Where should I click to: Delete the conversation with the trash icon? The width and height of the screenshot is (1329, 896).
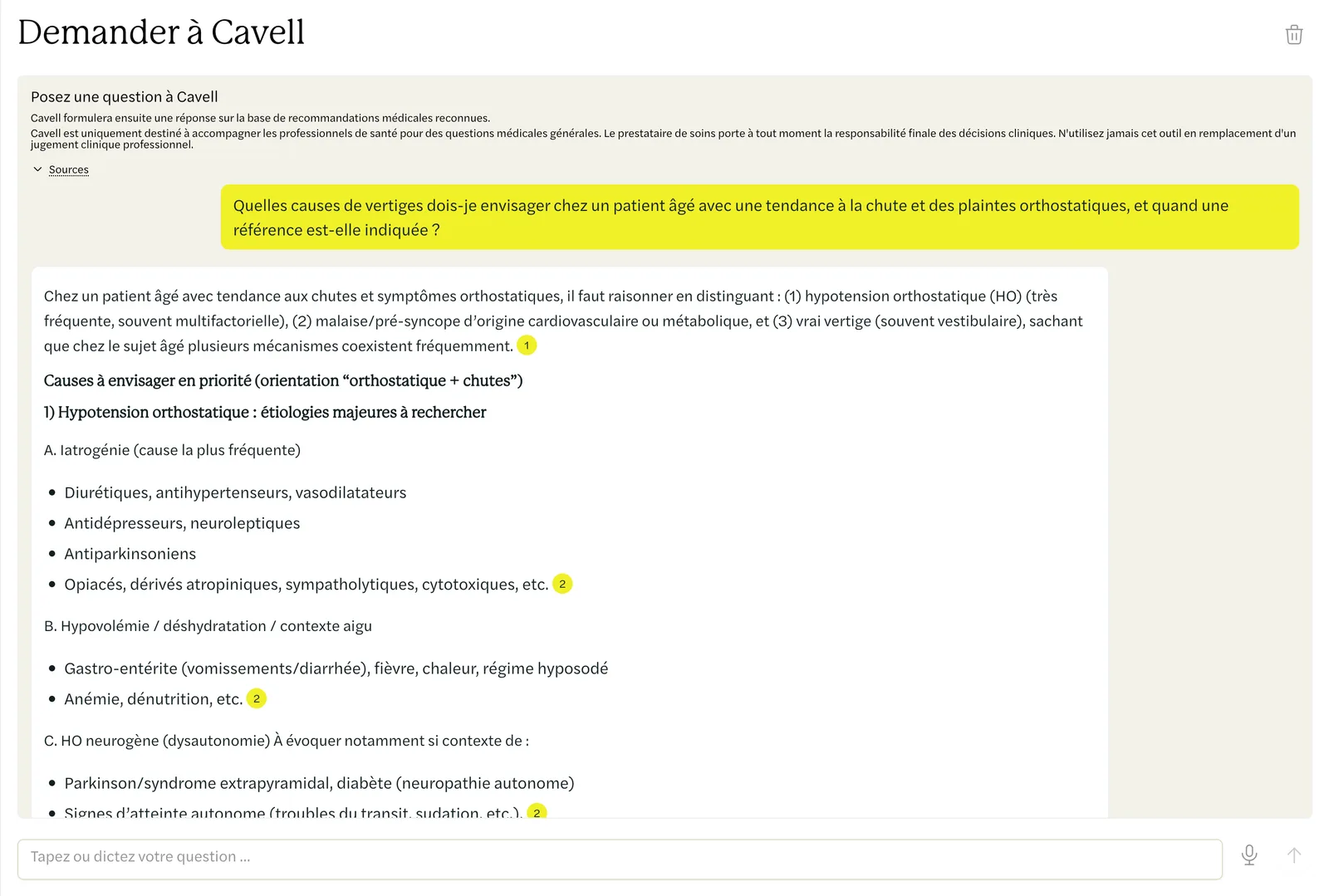(x=1293, y=34)
